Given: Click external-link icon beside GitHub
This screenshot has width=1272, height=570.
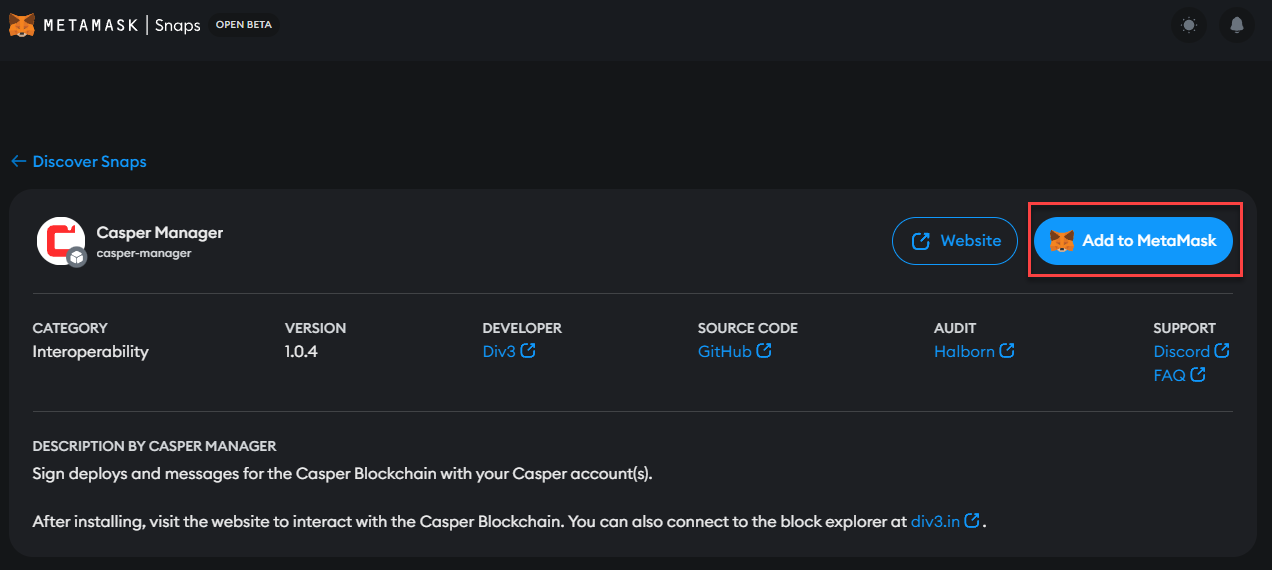Looking at the screenshot, I should [764, 351].
